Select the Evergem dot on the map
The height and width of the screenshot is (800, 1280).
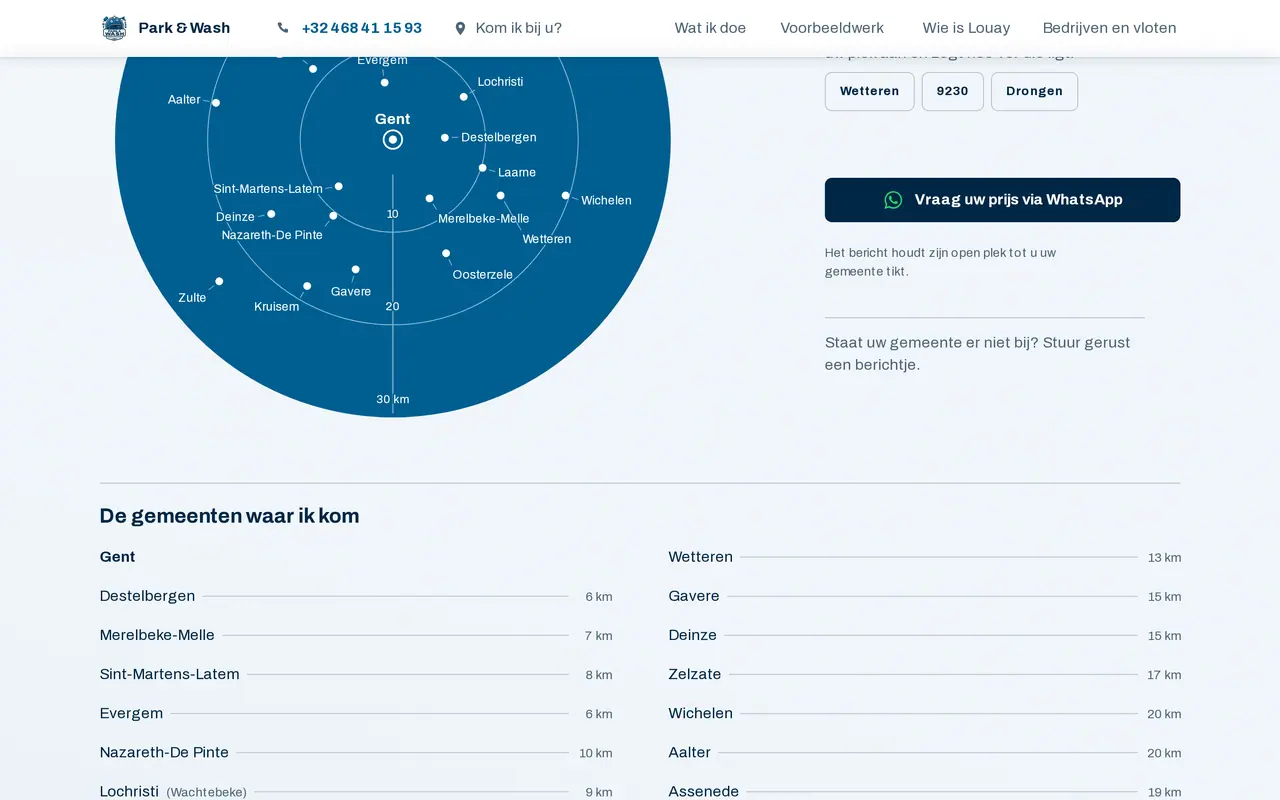[x=385, y=82]
